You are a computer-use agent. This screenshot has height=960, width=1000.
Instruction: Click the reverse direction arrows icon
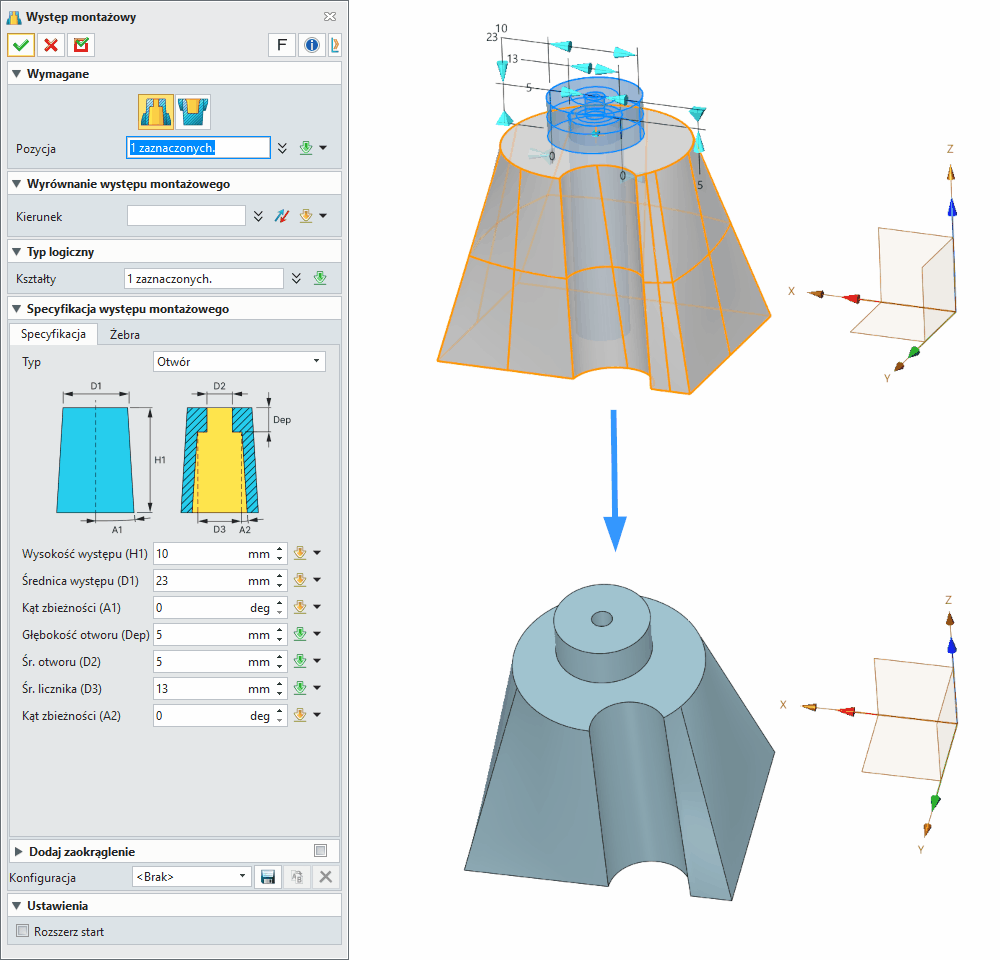coord(282,216)
